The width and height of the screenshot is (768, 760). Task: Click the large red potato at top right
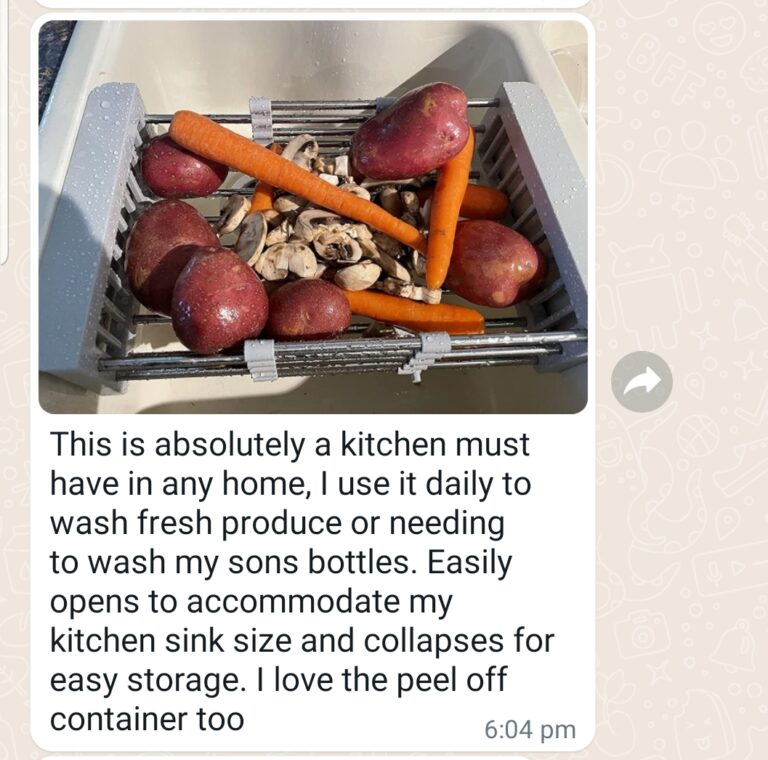point(410,131)
